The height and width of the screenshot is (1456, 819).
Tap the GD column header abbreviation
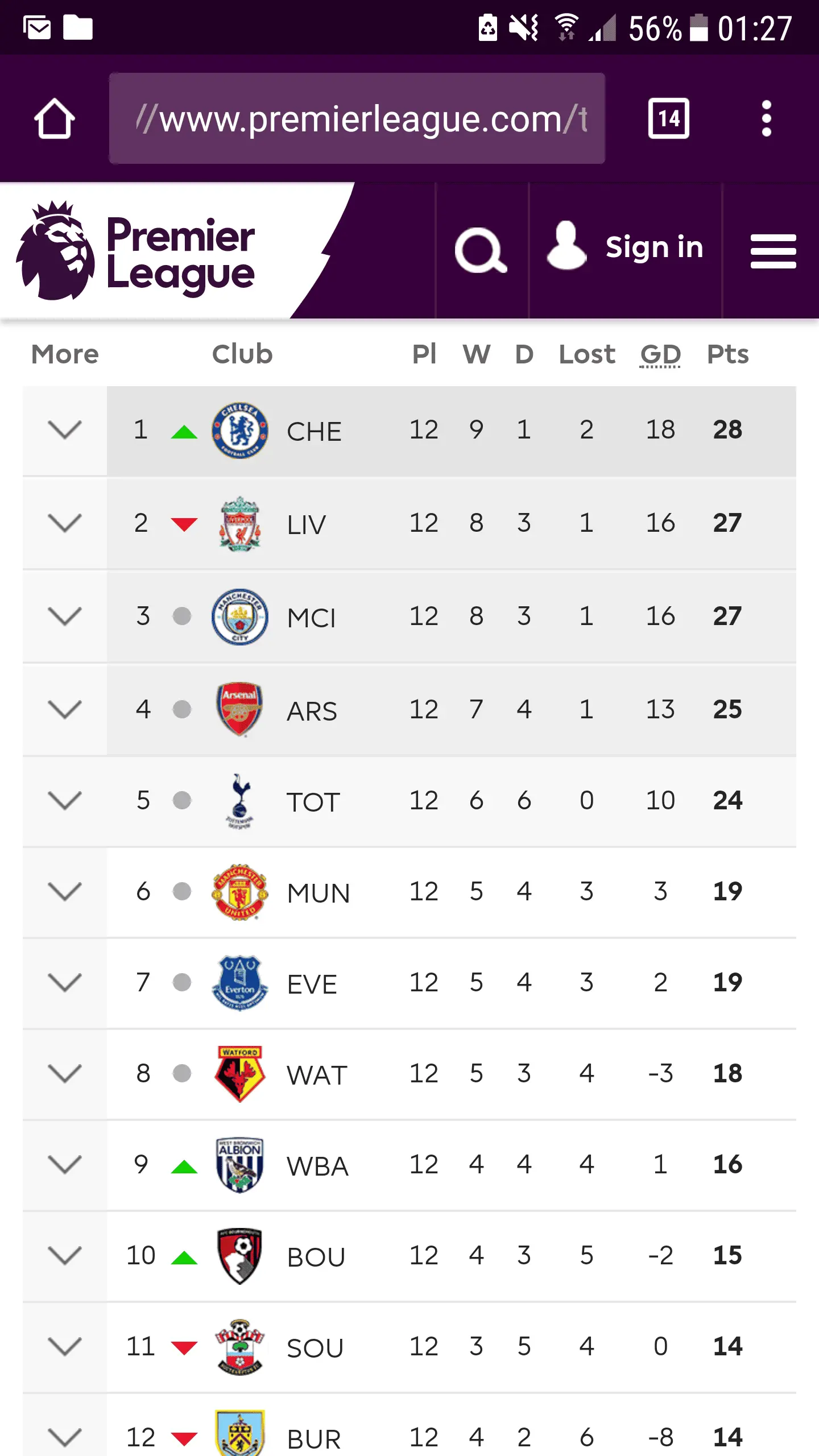pos(660,354)
